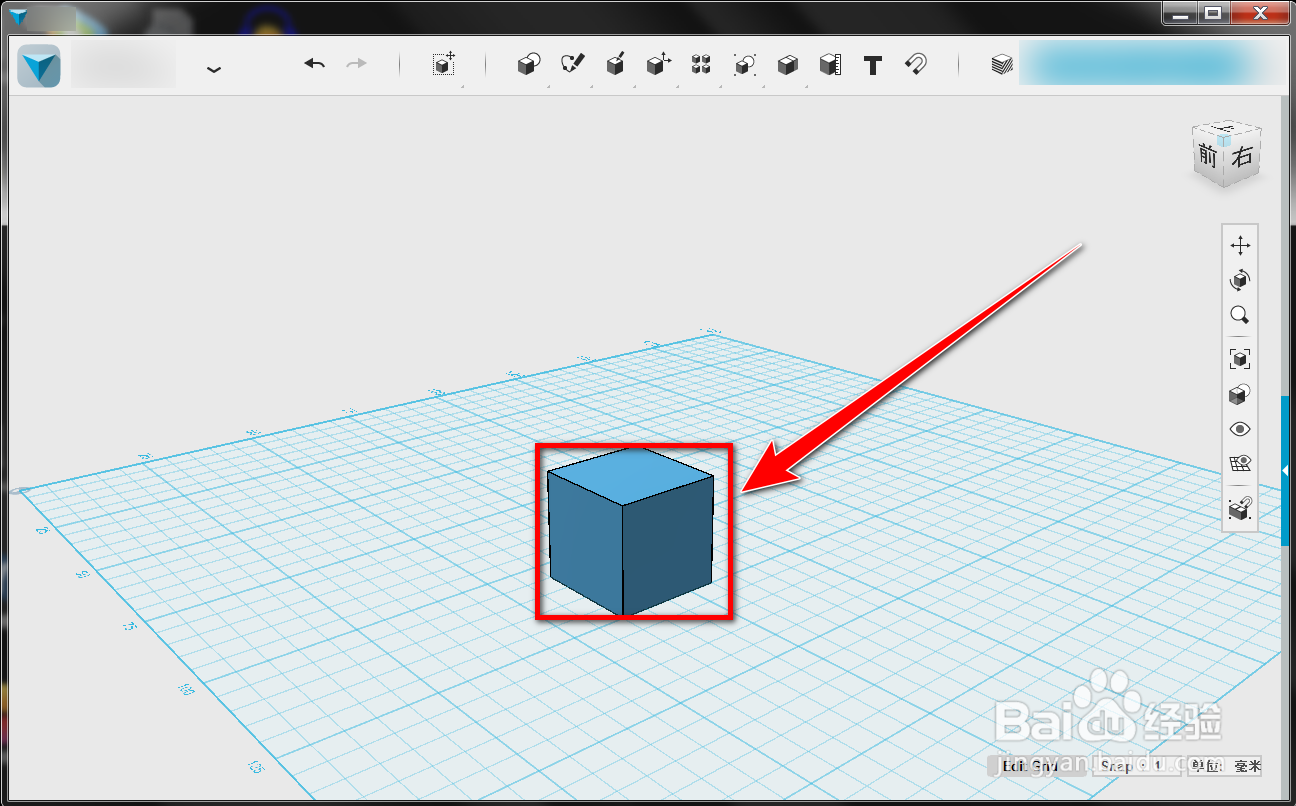This screenshot has height=806, width=1296.
Task: Expand the collapsed right side panel arrow
Action: 1285,470
